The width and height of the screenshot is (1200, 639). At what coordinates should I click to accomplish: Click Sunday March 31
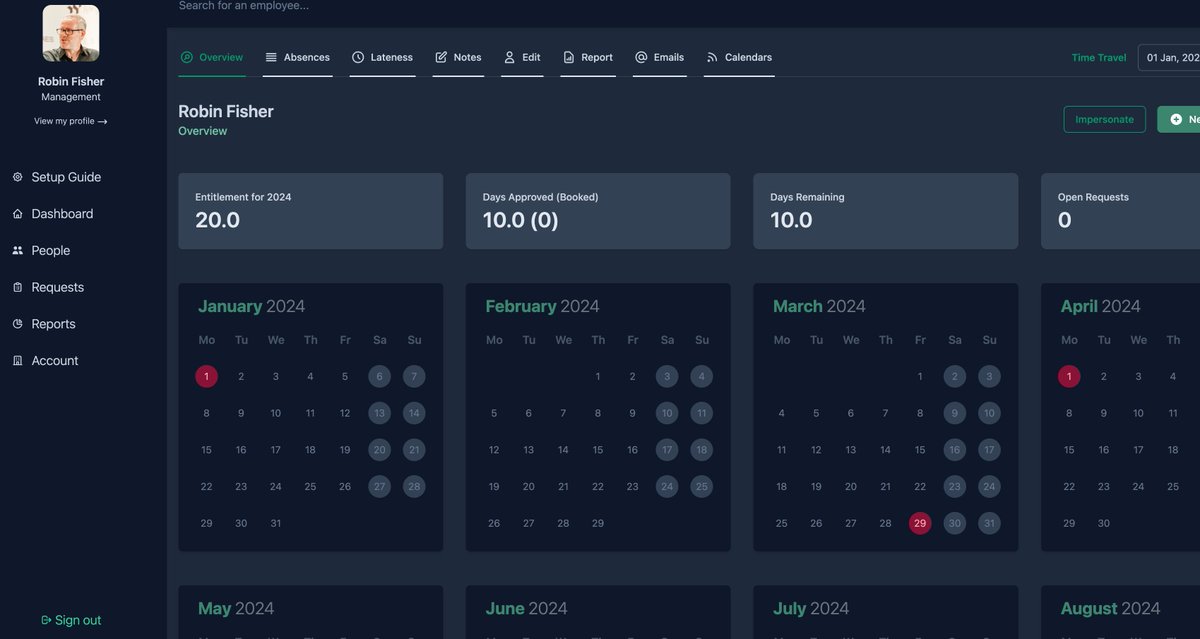tap(989, 523)
